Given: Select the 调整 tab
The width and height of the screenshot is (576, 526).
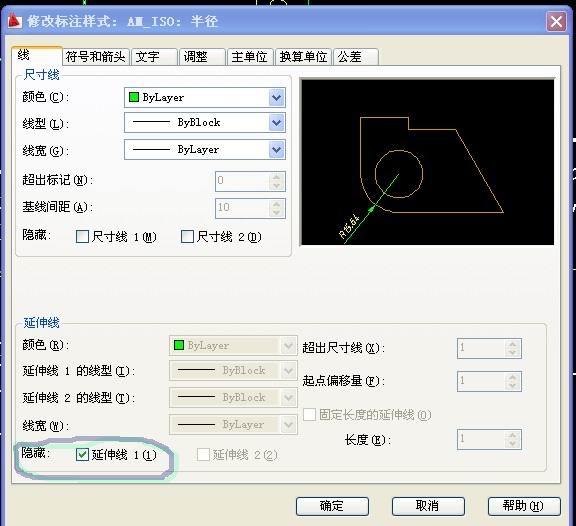Looking at the screenshot, I should click(x=202, y=57).
